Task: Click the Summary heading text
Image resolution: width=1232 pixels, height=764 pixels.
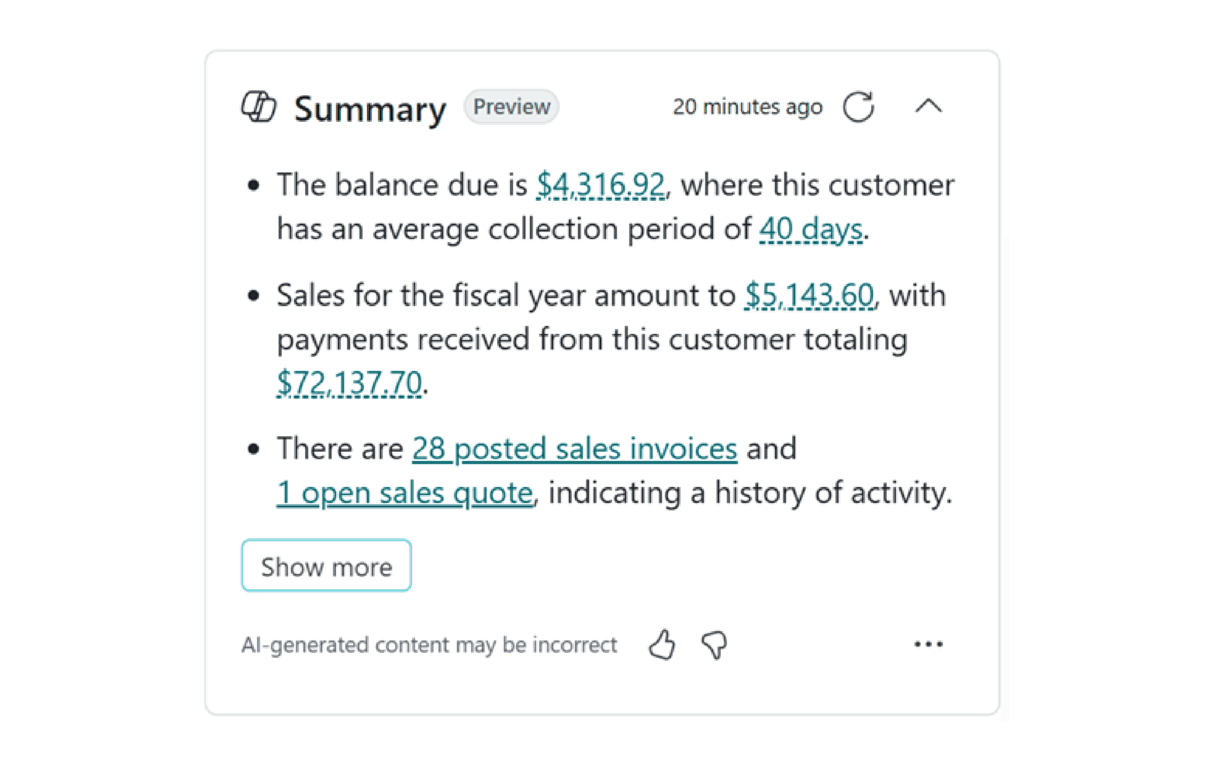Action: click(x=370, y=109)
